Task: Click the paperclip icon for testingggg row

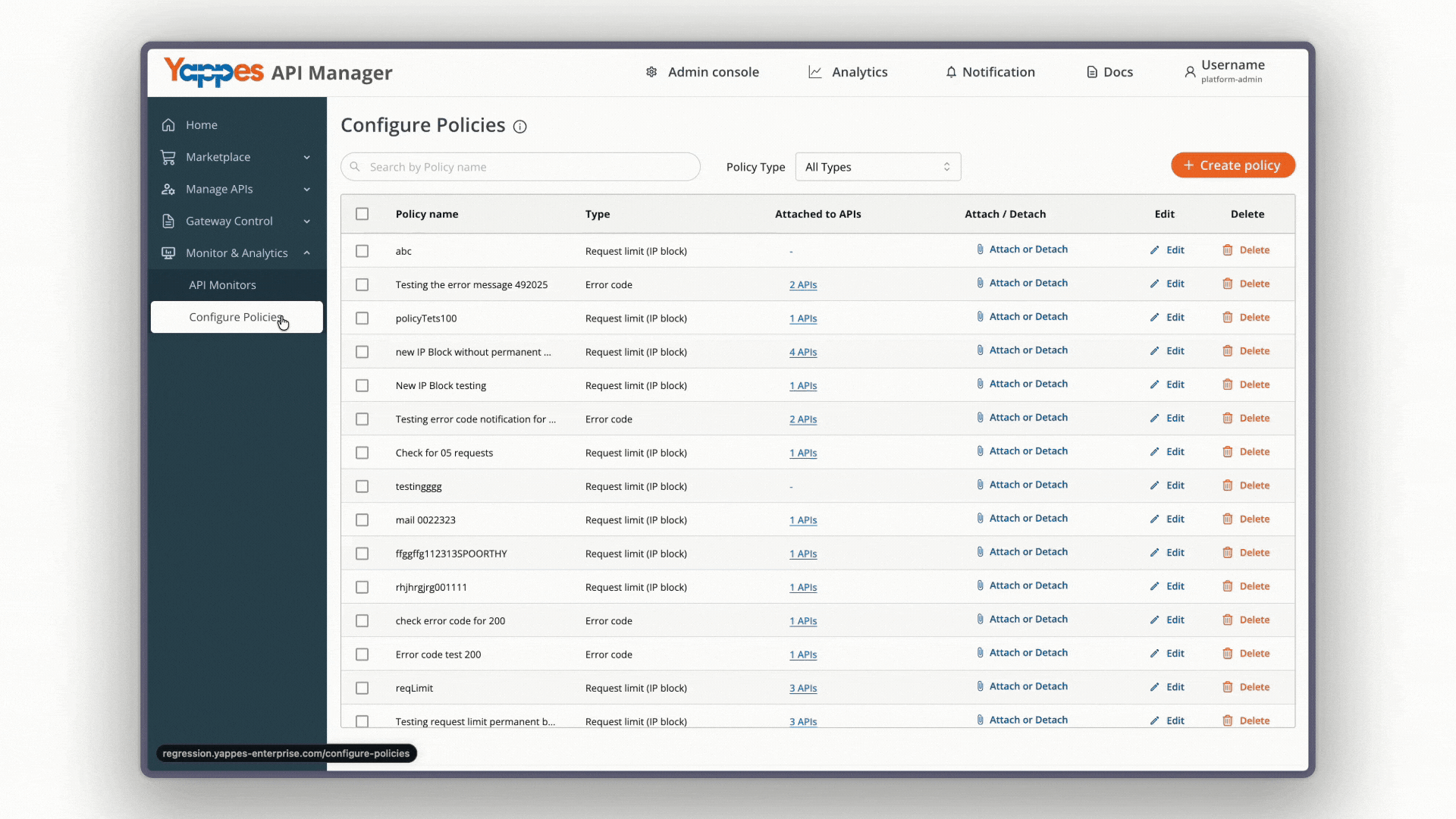Action: pos(981,485)
